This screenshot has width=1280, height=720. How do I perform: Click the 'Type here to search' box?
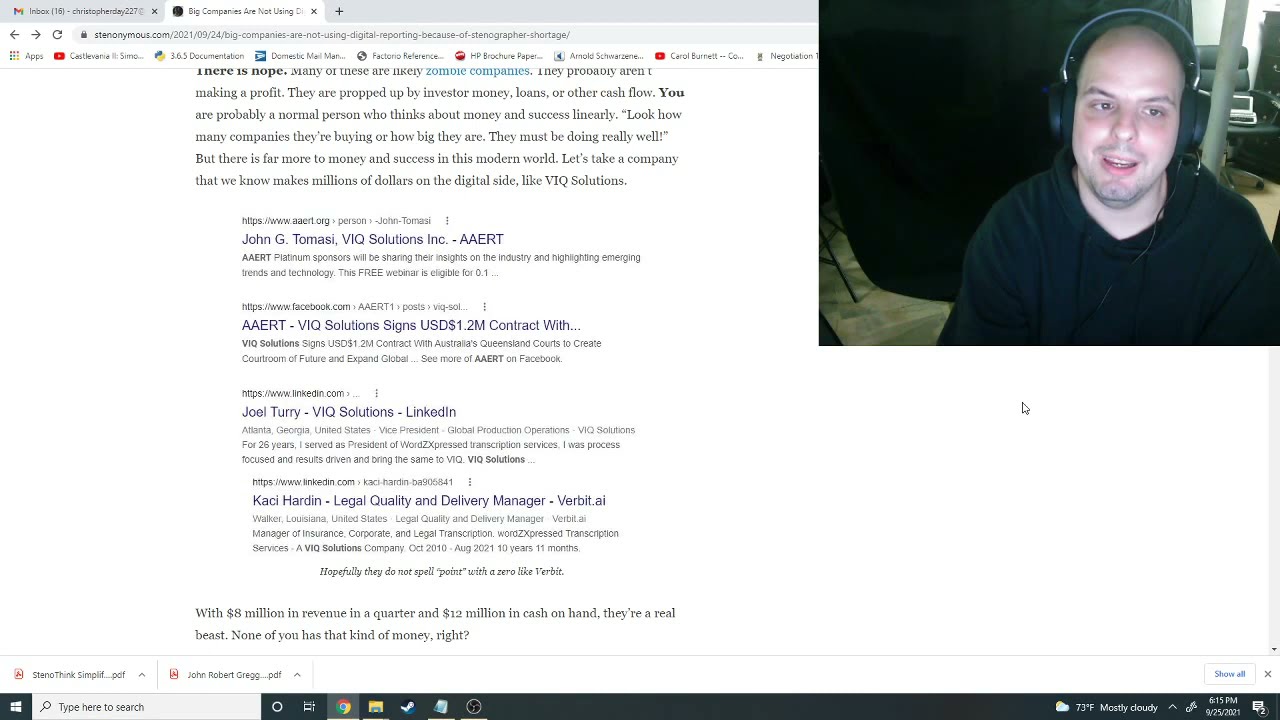(146, 707)
